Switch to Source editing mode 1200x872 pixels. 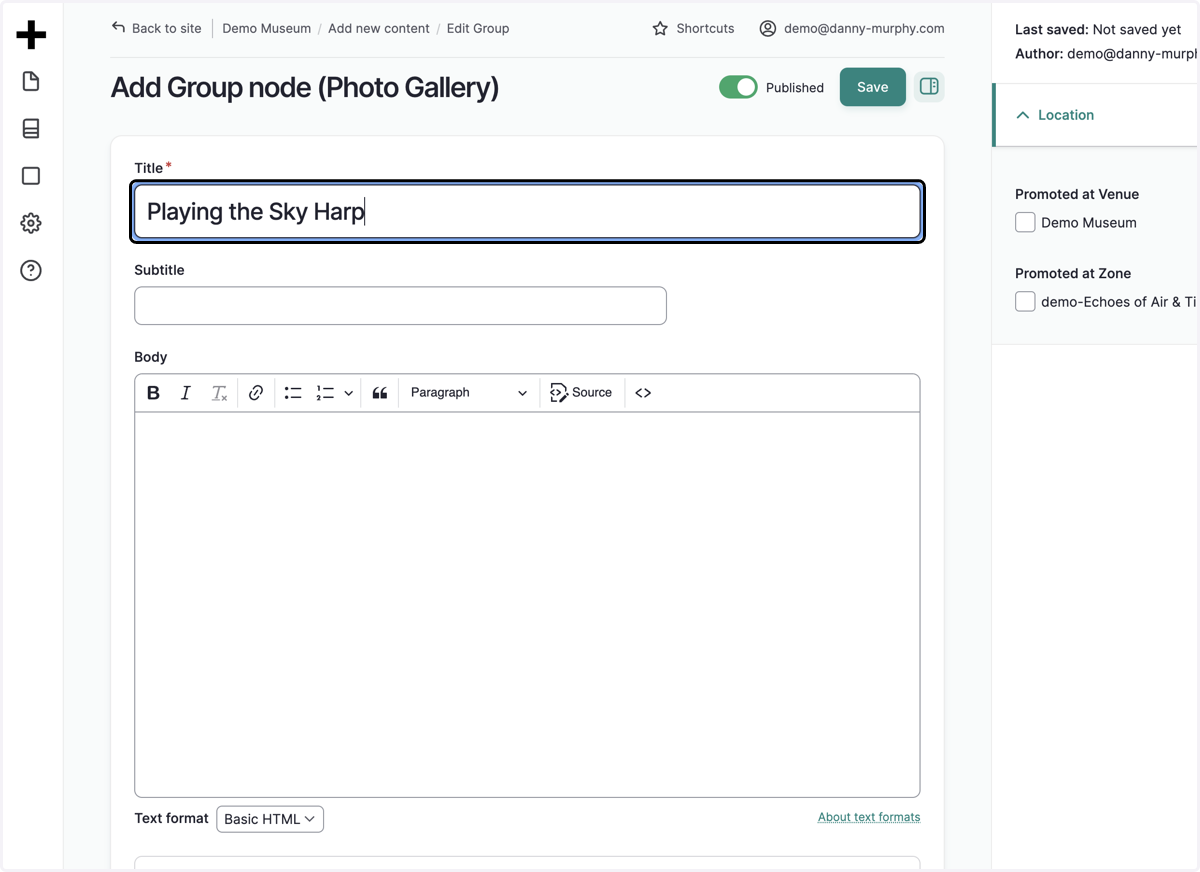pos(581,393)
